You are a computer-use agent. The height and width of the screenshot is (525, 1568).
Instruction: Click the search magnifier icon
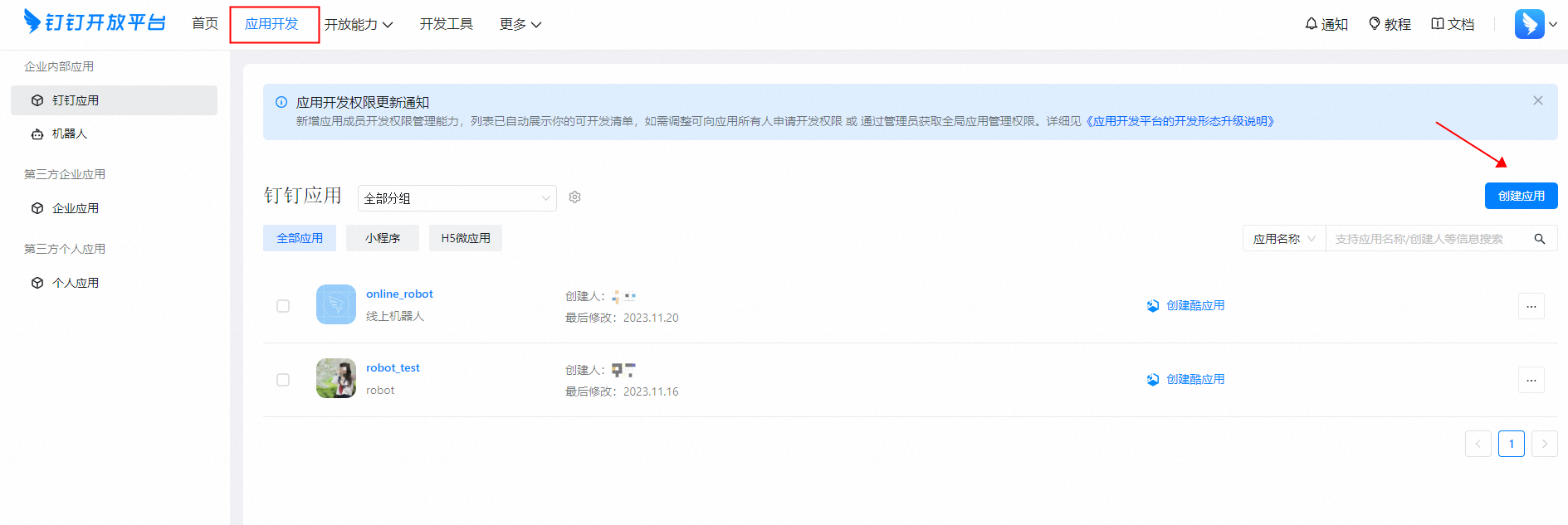[1540, 239]
